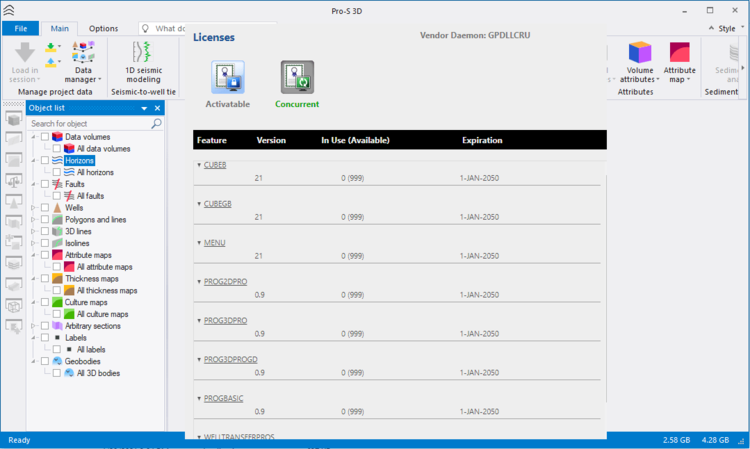
Task: Click the search magnifier in Object list
Action: coord(156,124)
